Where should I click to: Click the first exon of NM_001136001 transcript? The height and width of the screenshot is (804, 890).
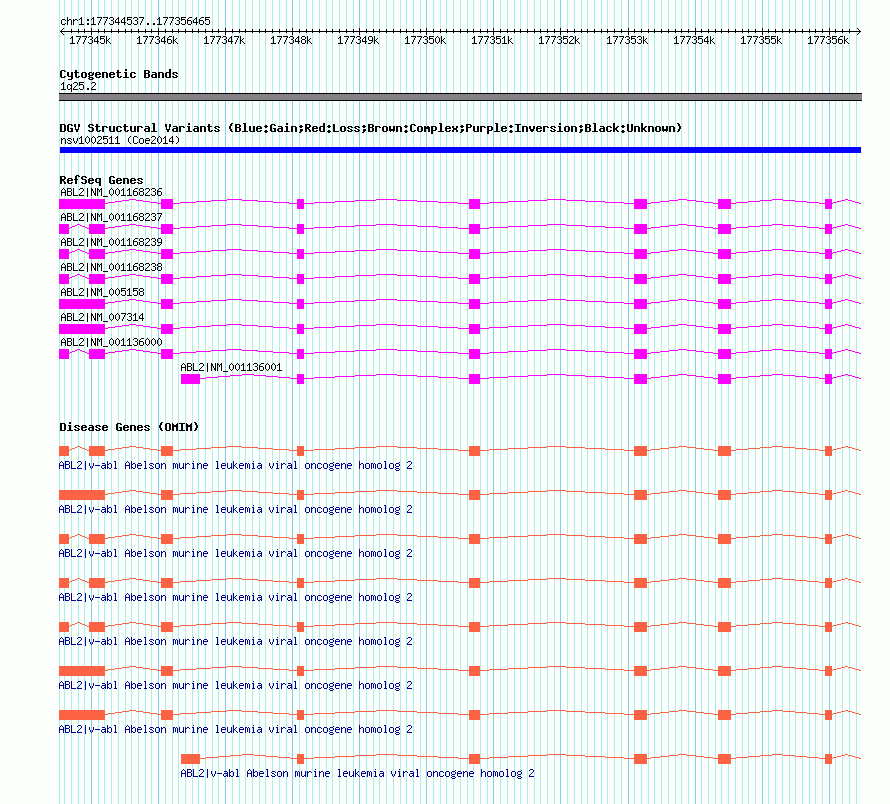190,379
